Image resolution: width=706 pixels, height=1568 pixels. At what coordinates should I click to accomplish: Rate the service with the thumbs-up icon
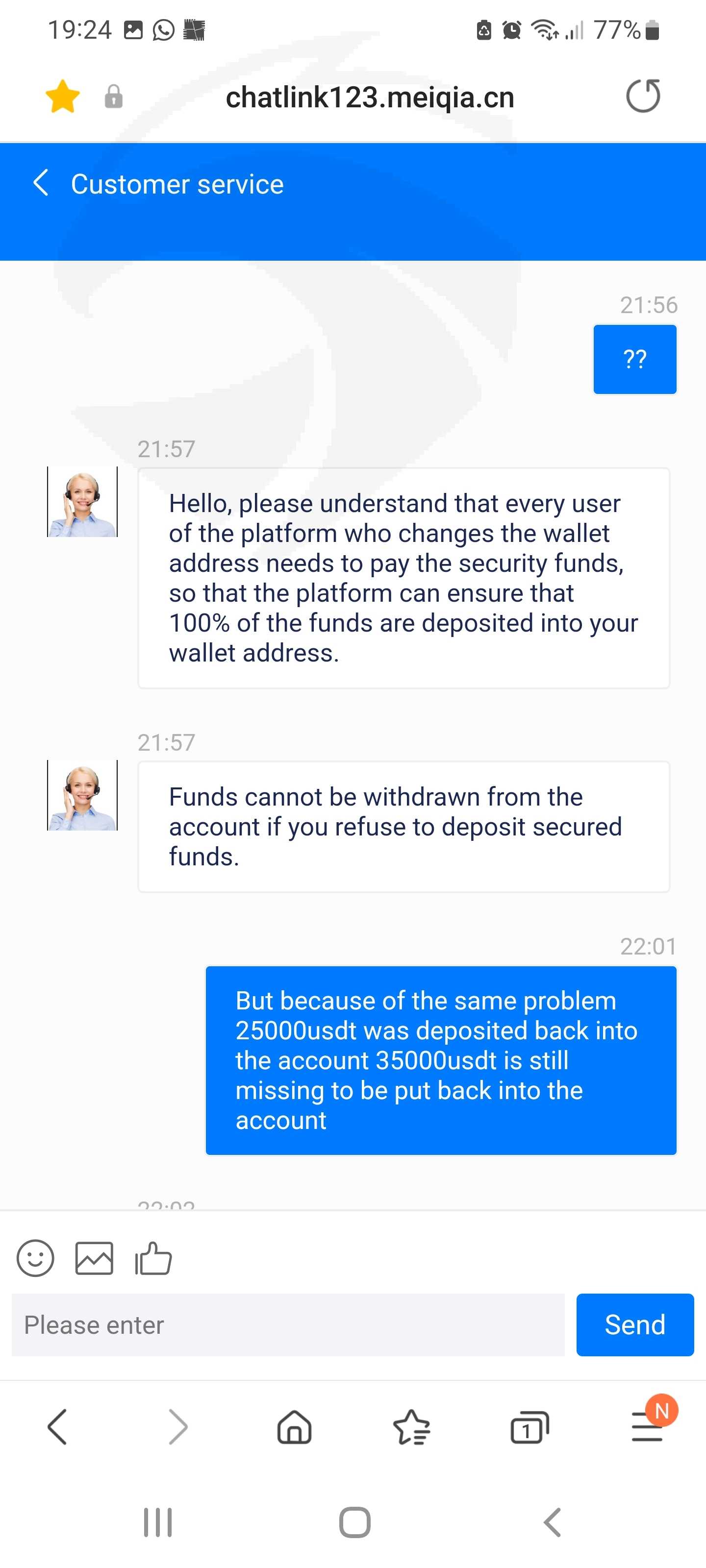[153, 1257]
